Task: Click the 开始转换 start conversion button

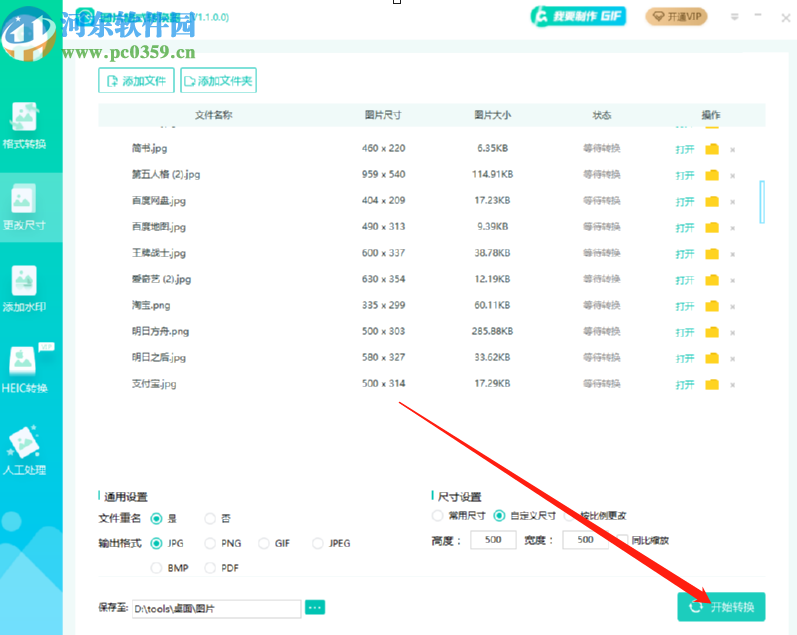Action: point(721,607)
